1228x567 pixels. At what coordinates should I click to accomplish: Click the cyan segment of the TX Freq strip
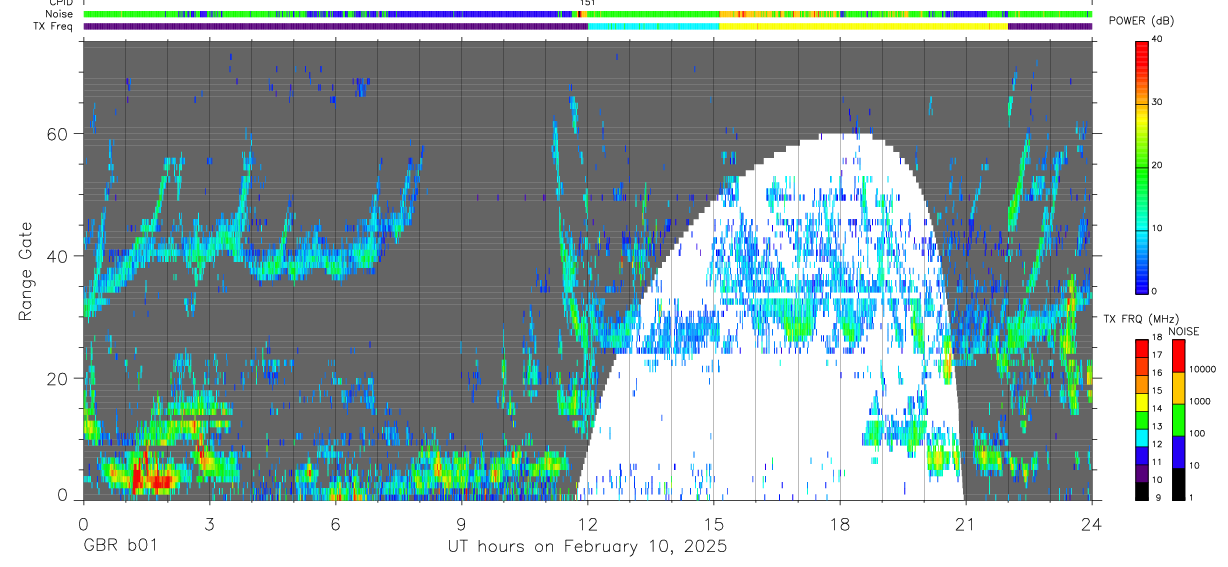[x=654, y=26]
